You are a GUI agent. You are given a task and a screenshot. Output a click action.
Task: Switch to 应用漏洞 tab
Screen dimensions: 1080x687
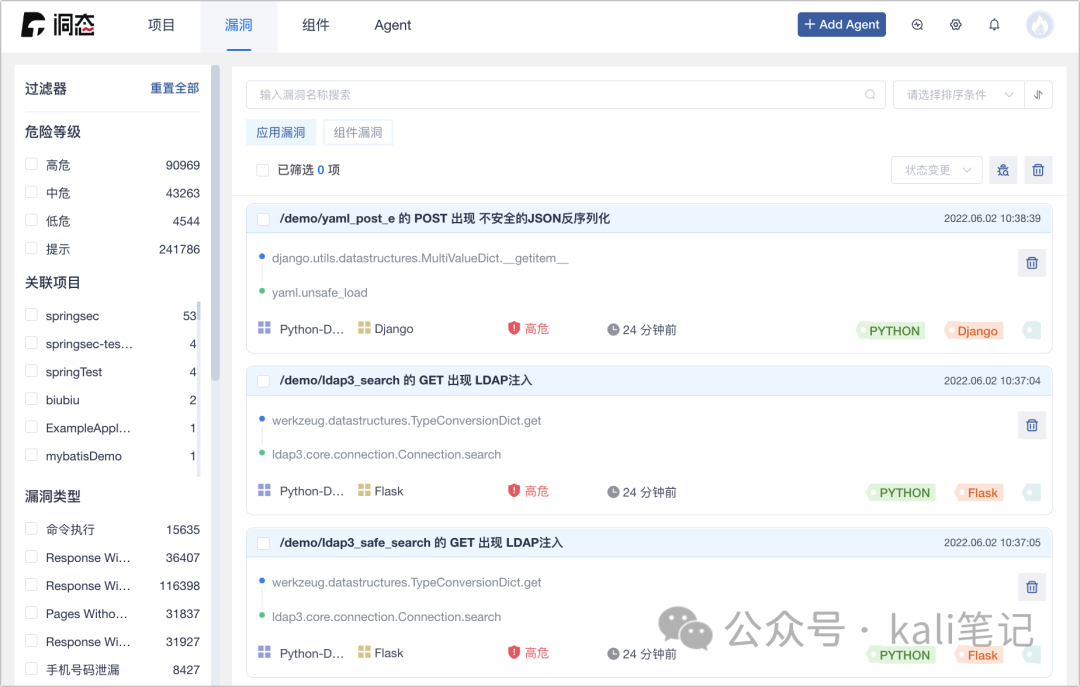[281, 132]
